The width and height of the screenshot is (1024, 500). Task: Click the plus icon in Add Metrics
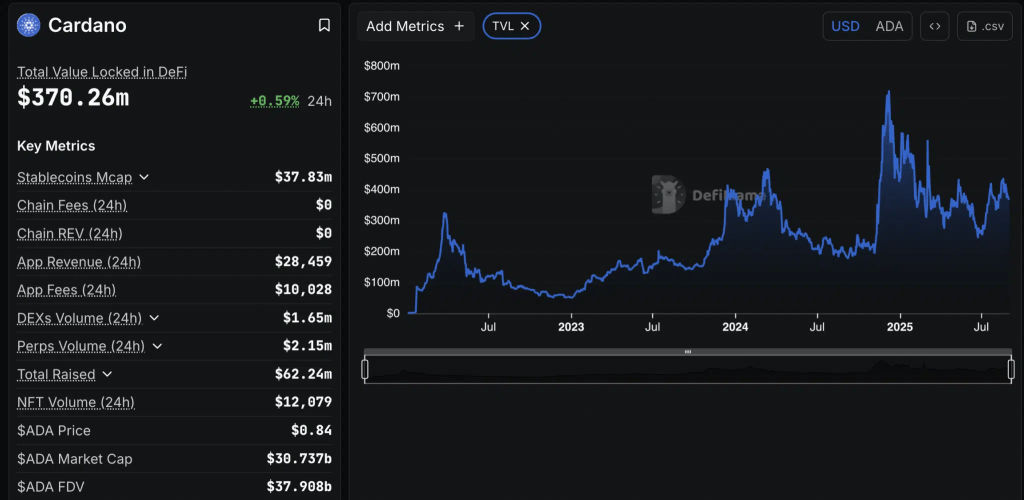pyautogui.click(x=459, y=26)
